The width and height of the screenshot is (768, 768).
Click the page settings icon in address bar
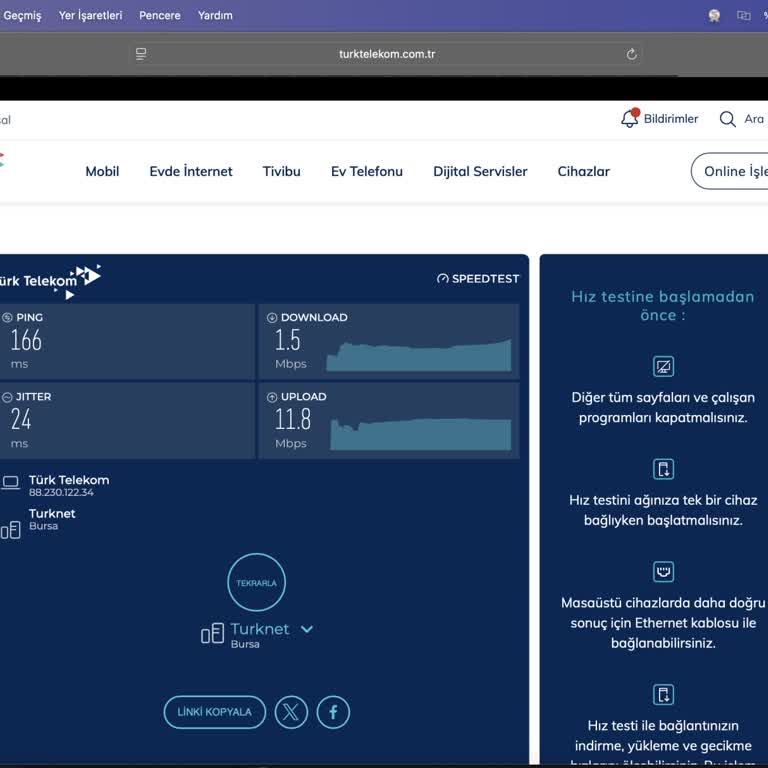(x=141, y=54)
